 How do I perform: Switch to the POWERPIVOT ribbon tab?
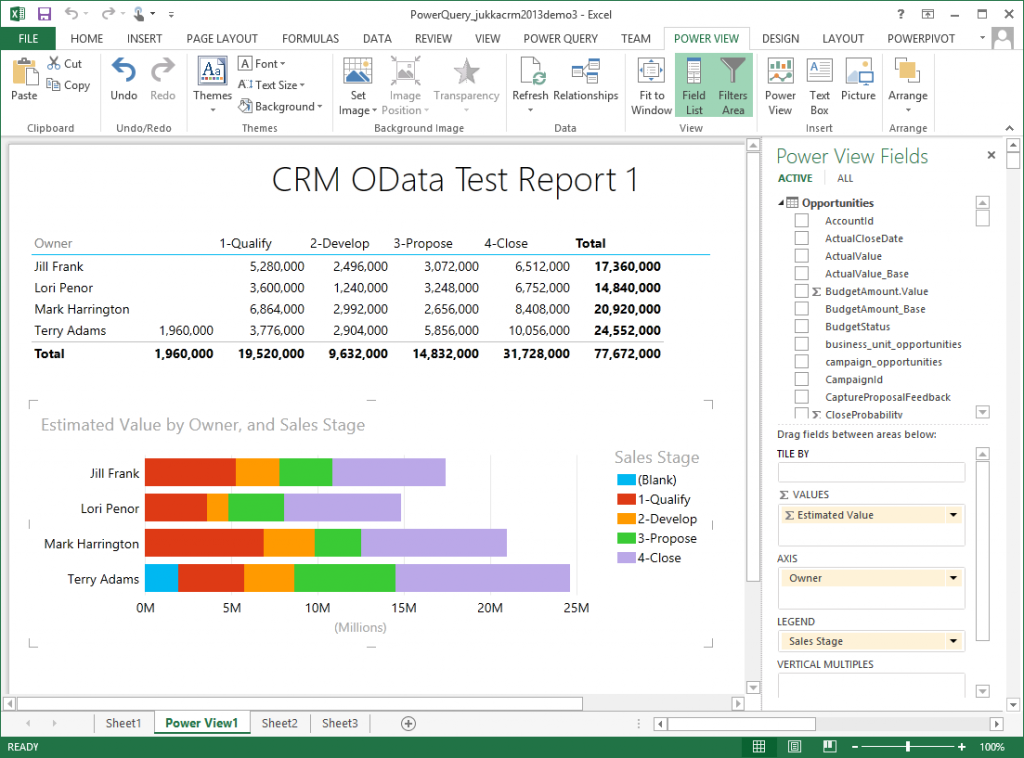click(921, 39)
